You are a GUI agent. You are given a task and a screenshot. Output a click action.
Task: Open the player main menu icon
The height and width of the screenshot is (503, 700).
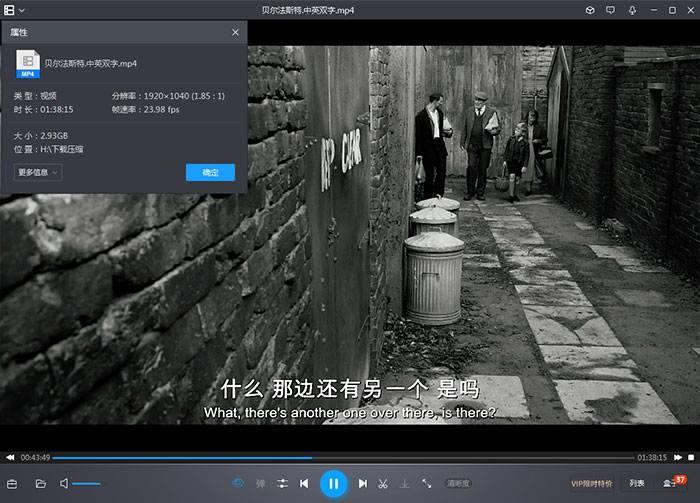tap(9, 10)
